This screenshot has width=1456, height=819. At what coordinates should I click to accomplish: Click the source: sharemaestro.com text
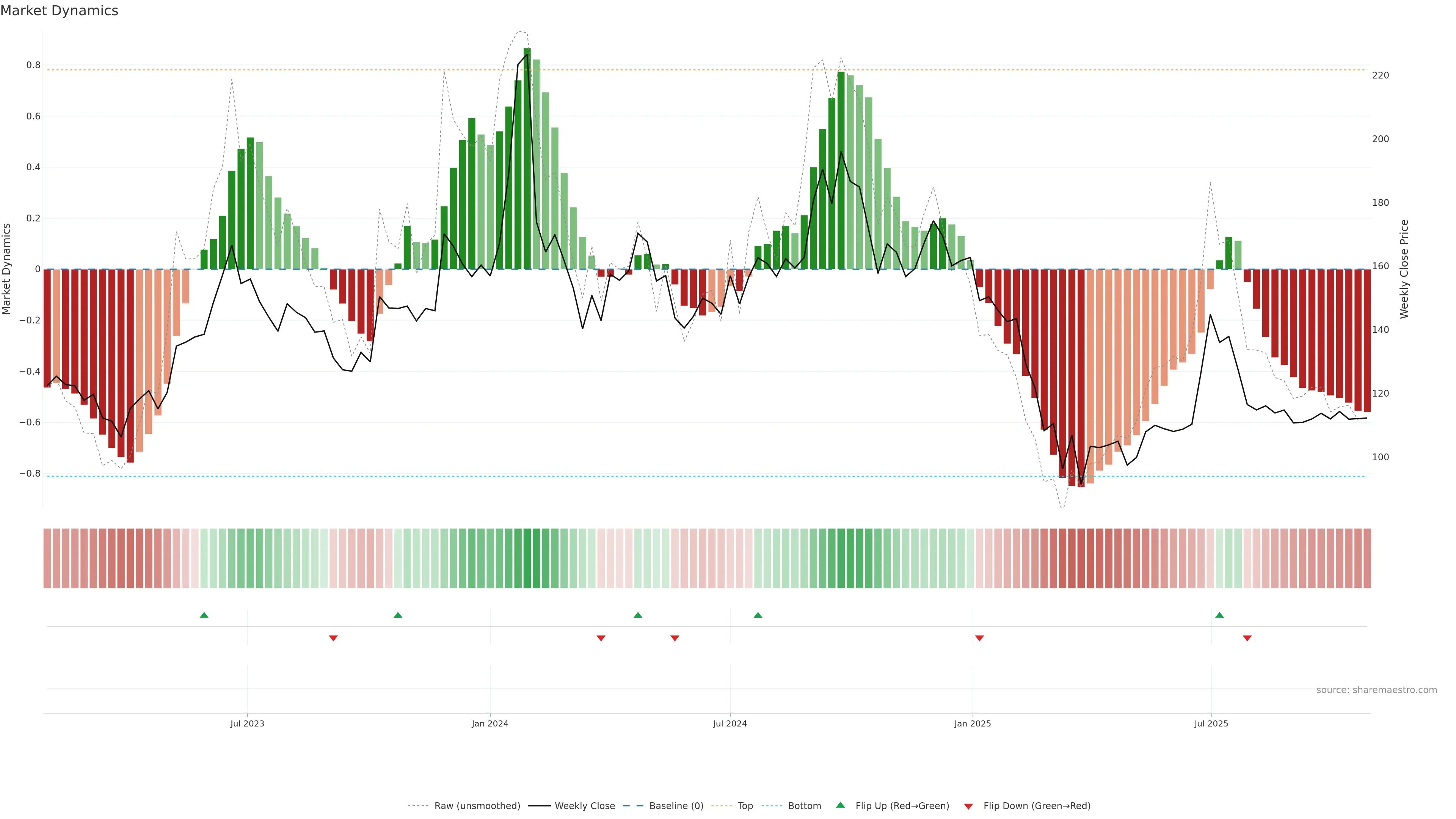coord(1376,690)
